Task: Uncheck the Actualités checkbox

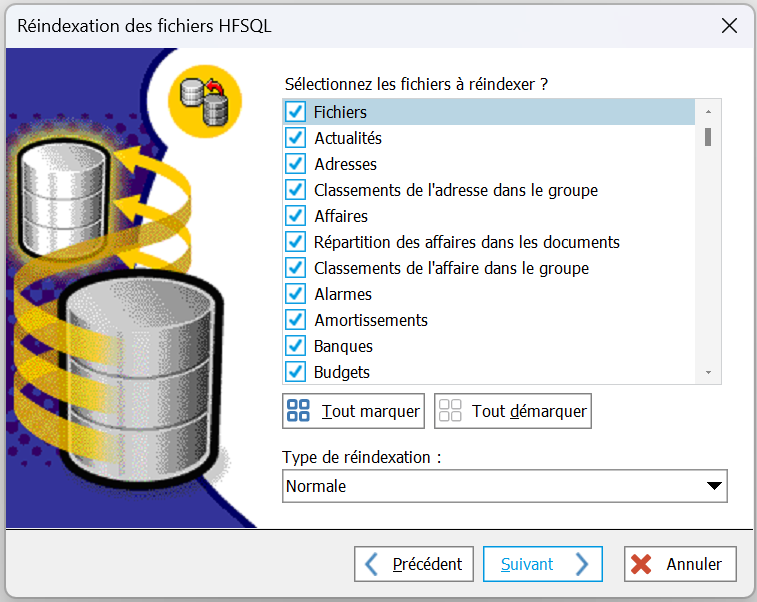Action: click(295, 138)
